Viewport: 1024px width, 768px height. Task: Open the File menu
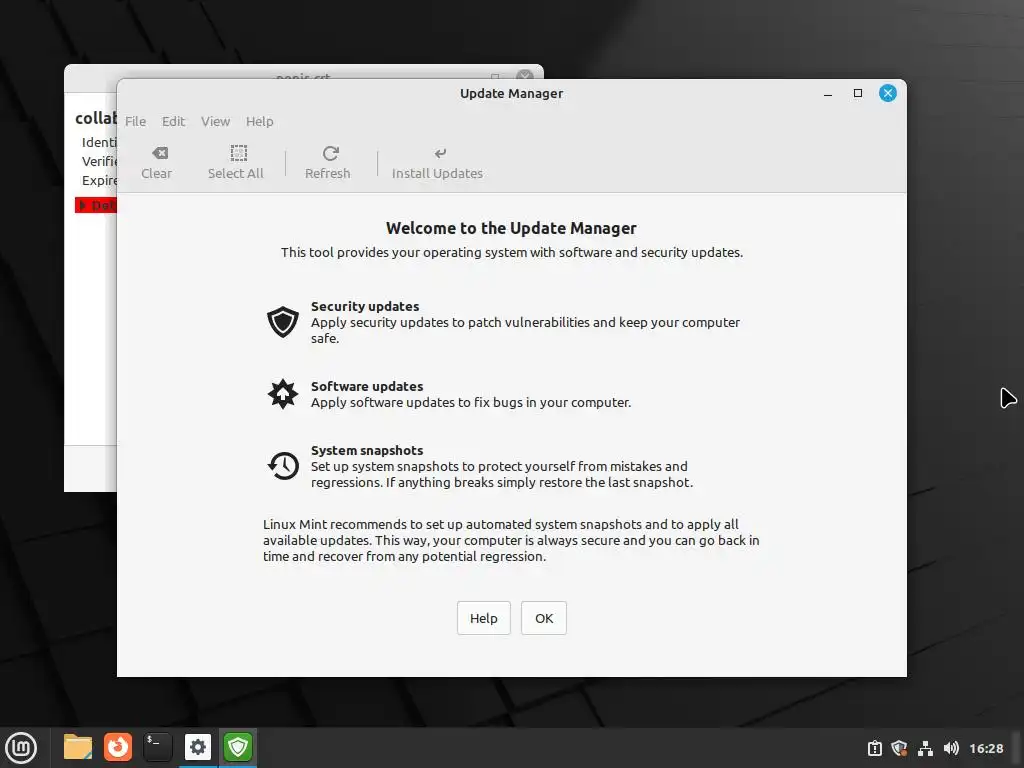(x=135, y=121)
